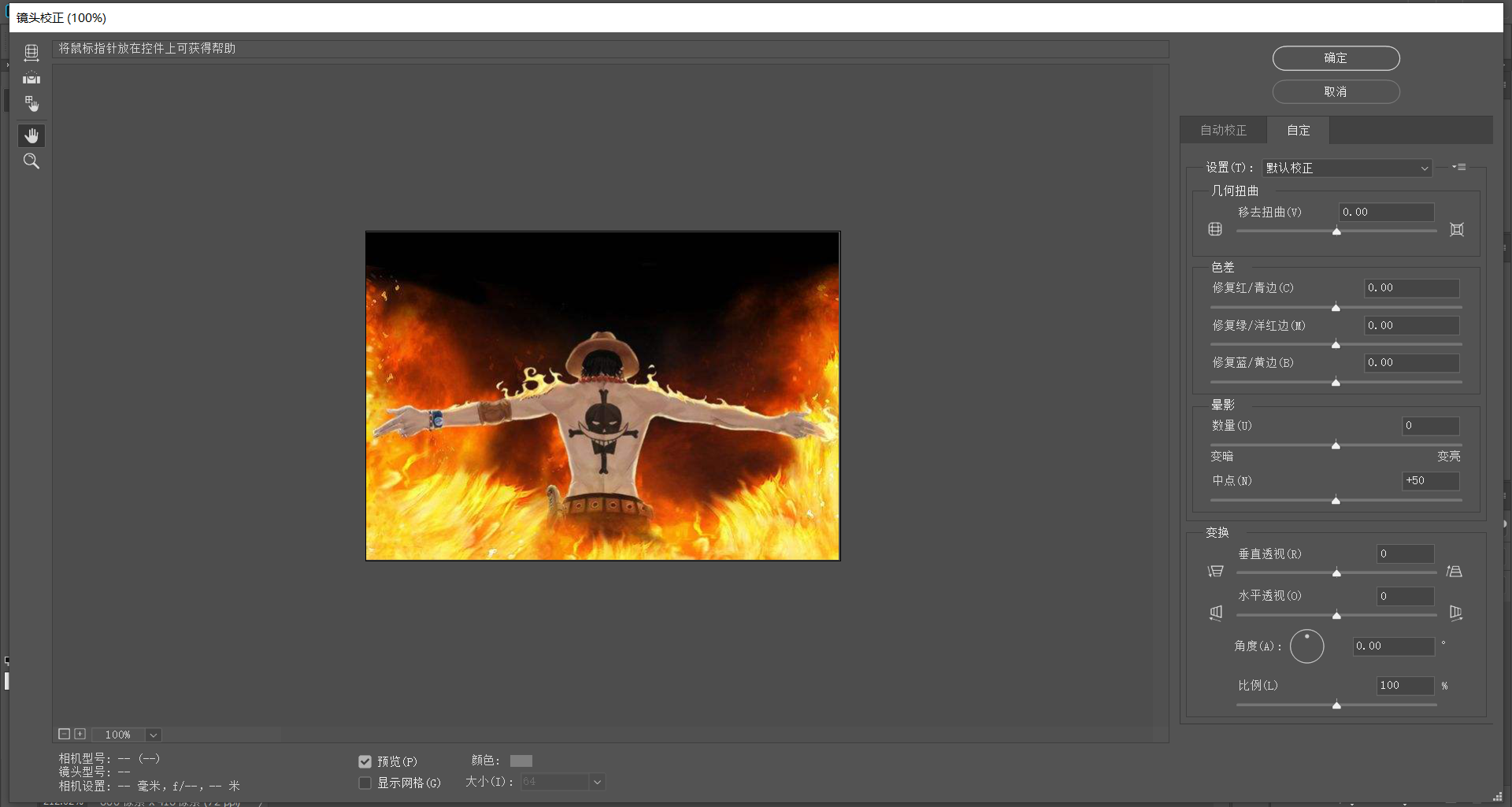Click the 修复绿/洋红边 value field
Image resolution: width=1512 pixels, height=807 pixels.
pos(1411,325)
